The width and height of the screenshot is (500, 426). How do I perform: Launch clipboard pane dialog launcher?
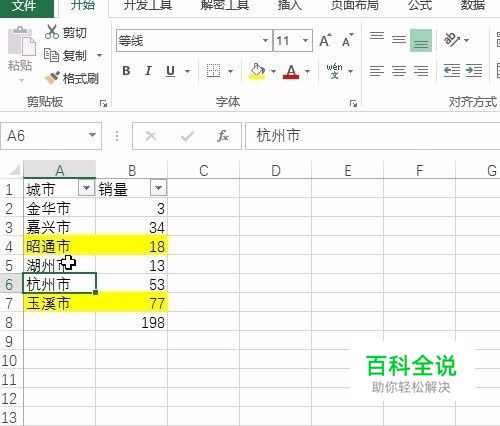103,104
